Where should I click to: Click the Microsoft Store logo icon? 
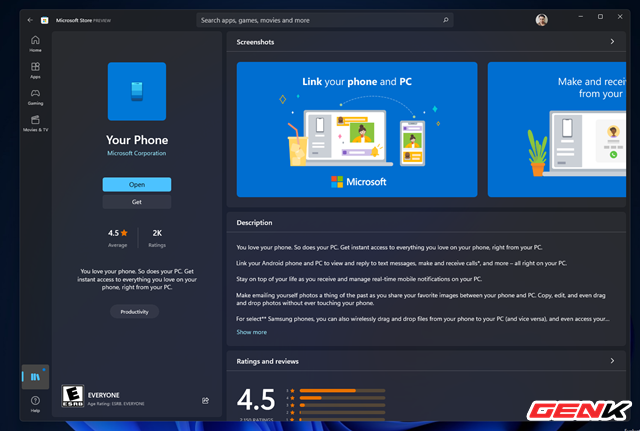pos(44,20)
